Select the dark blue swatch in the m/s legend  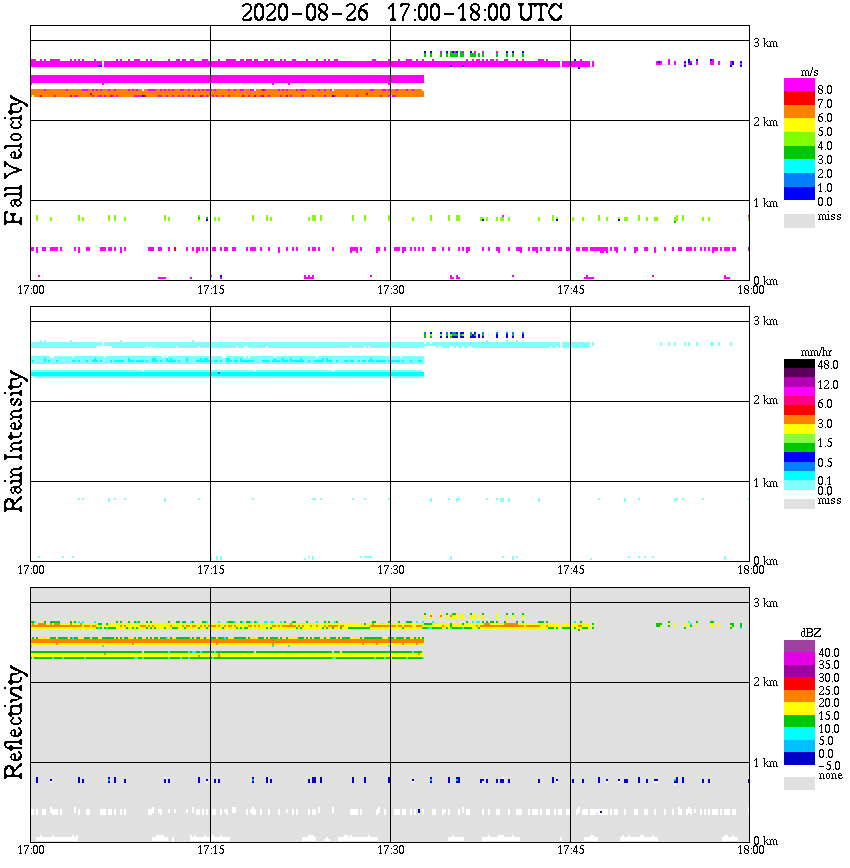tap(799, 193)
